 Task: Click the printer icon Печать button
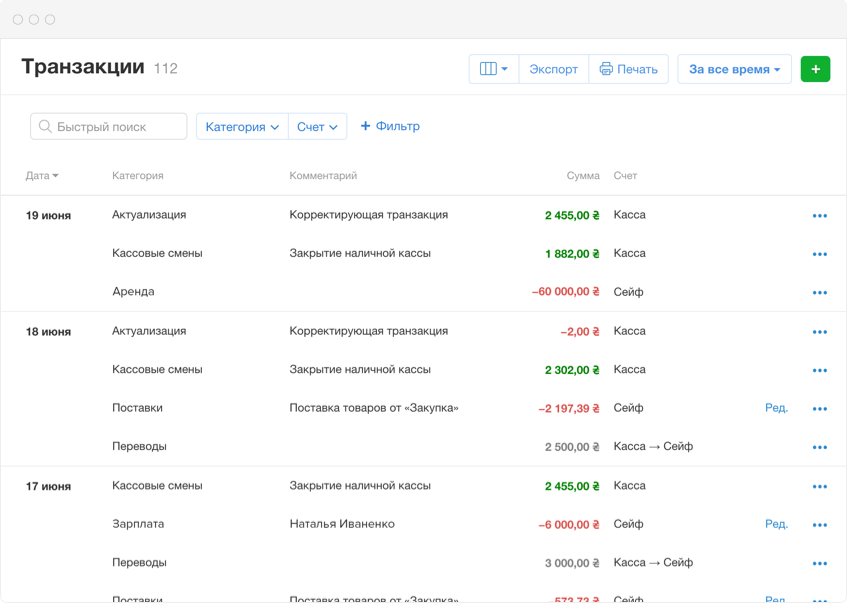[x=628, y=69]
